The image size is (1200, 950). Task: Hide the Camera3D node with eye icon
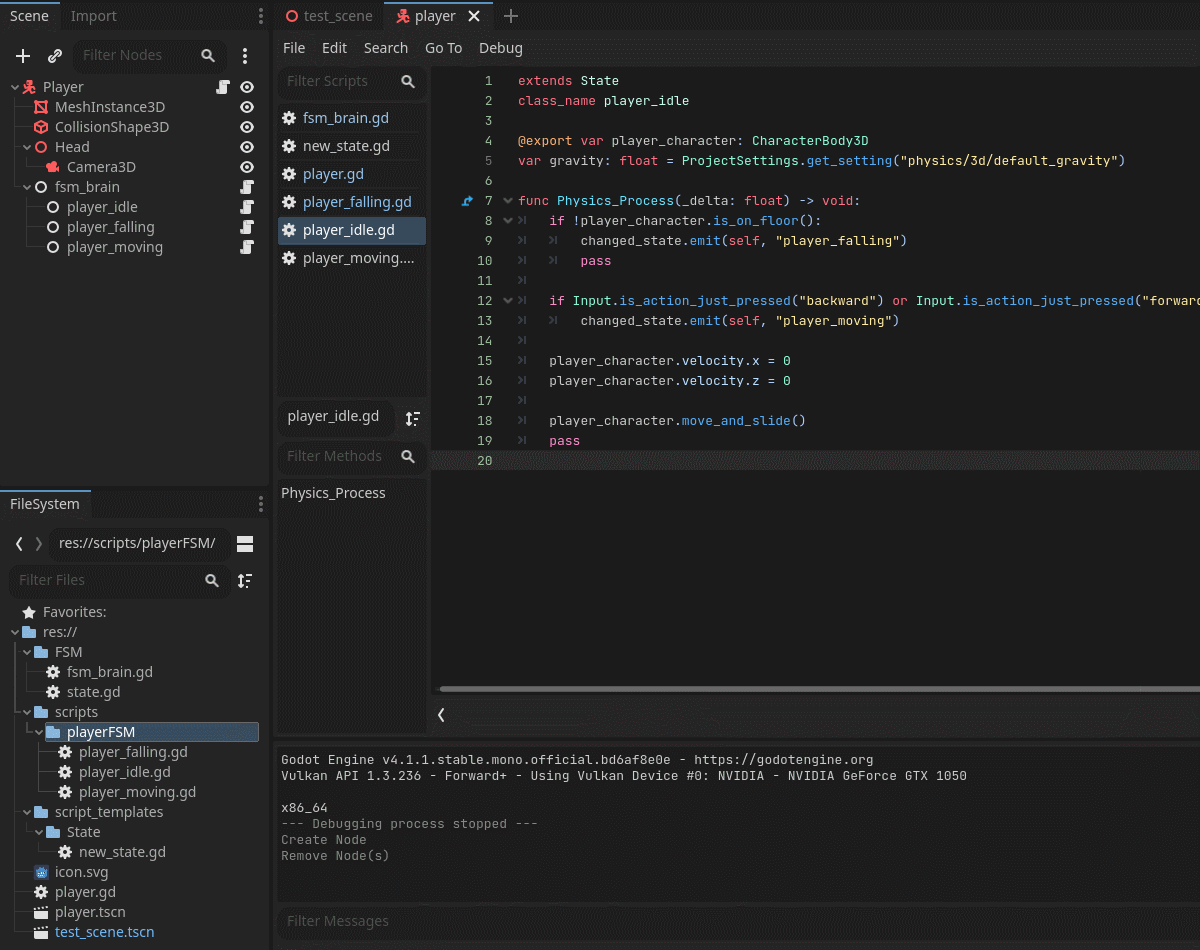[247, 167]
